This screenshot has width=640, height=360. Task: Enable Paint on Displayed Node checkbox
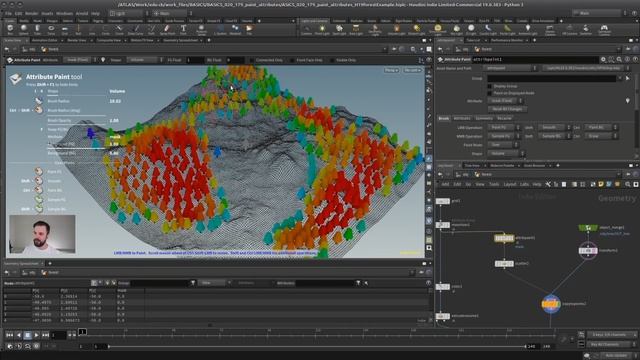pos(490,93)
